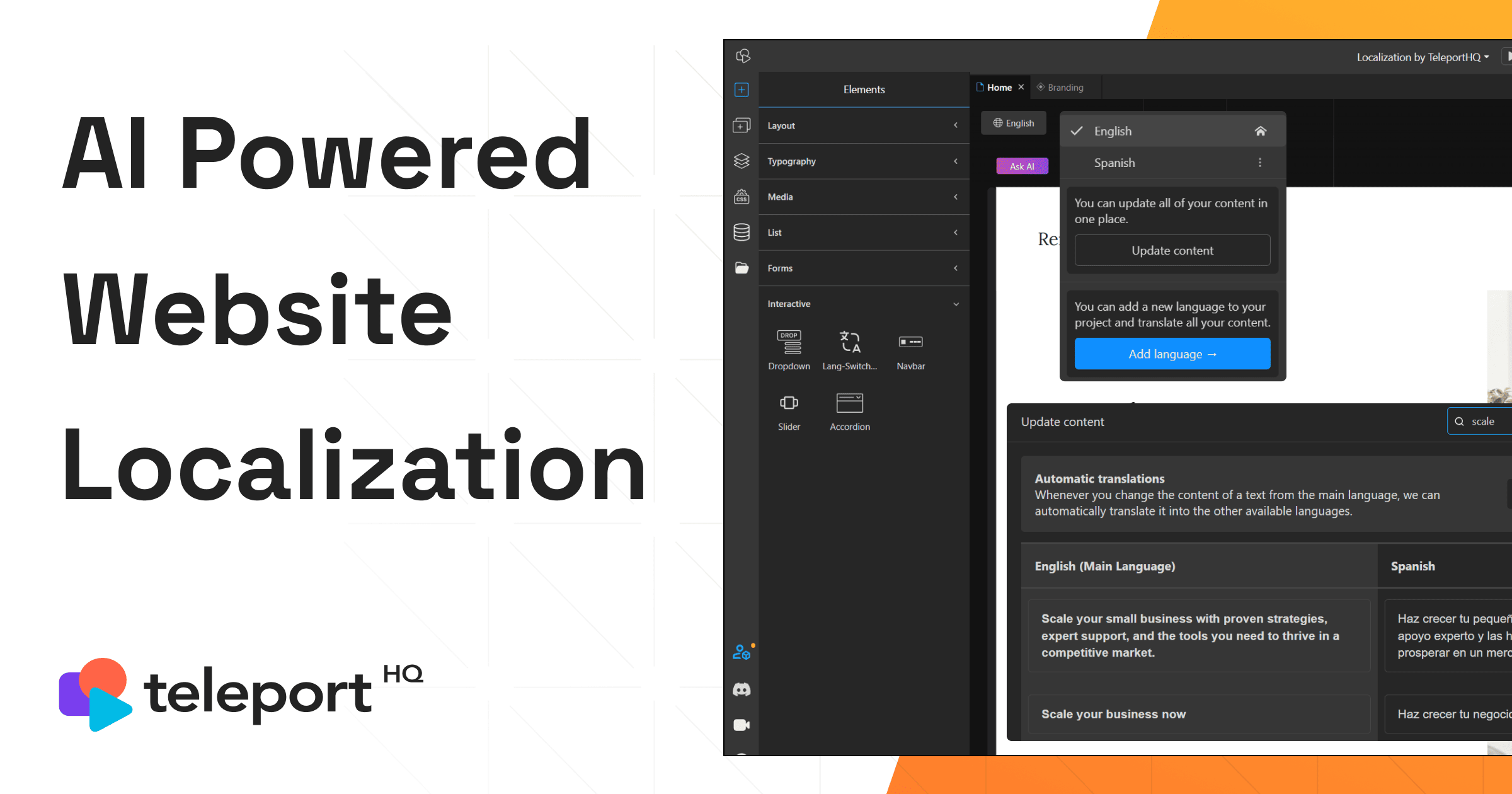The height and width of the screenshot is (794, 1512).
Task: Open the Spanish language options menu
Action: tap(1260, 163)
